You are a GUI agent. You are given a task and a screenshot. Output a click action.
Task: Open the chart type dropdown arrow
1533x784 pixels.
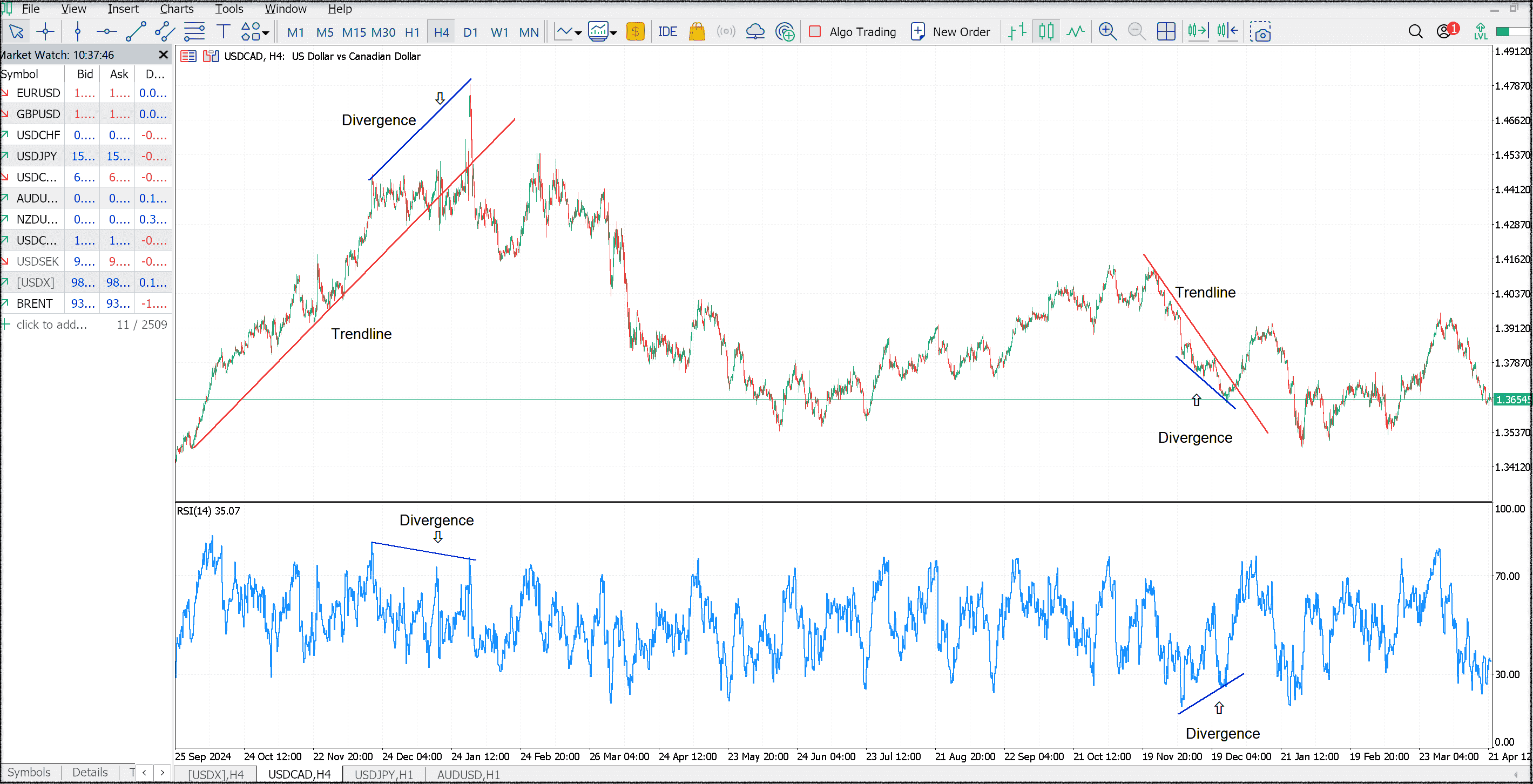(578, 33)
